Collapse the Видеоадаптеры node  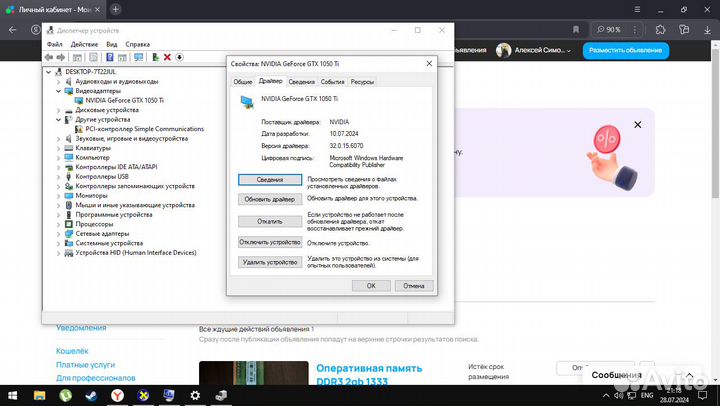[58, 91]
